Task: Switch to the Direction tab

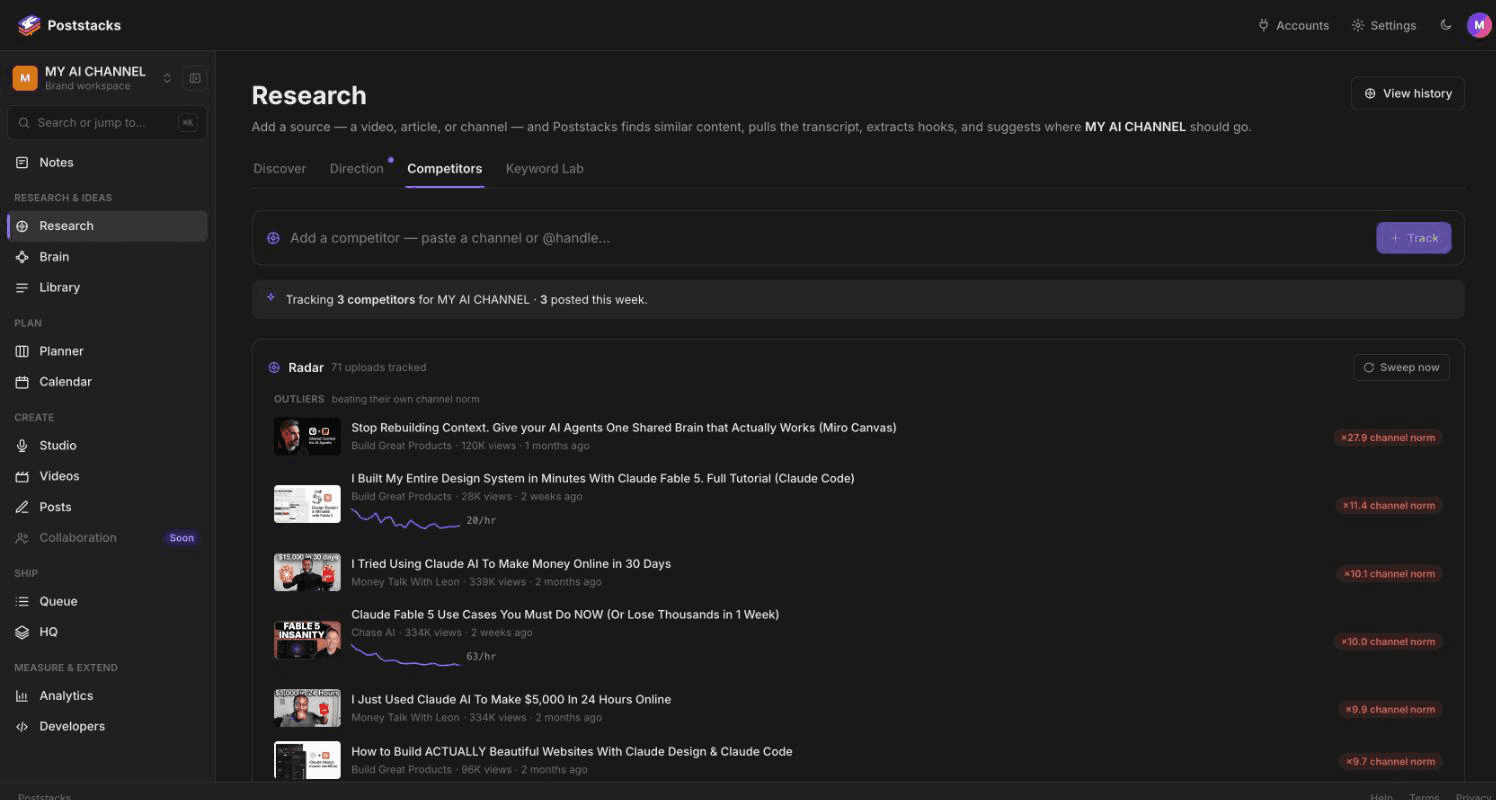Action: pyautogui.click(x=357, y=168)
